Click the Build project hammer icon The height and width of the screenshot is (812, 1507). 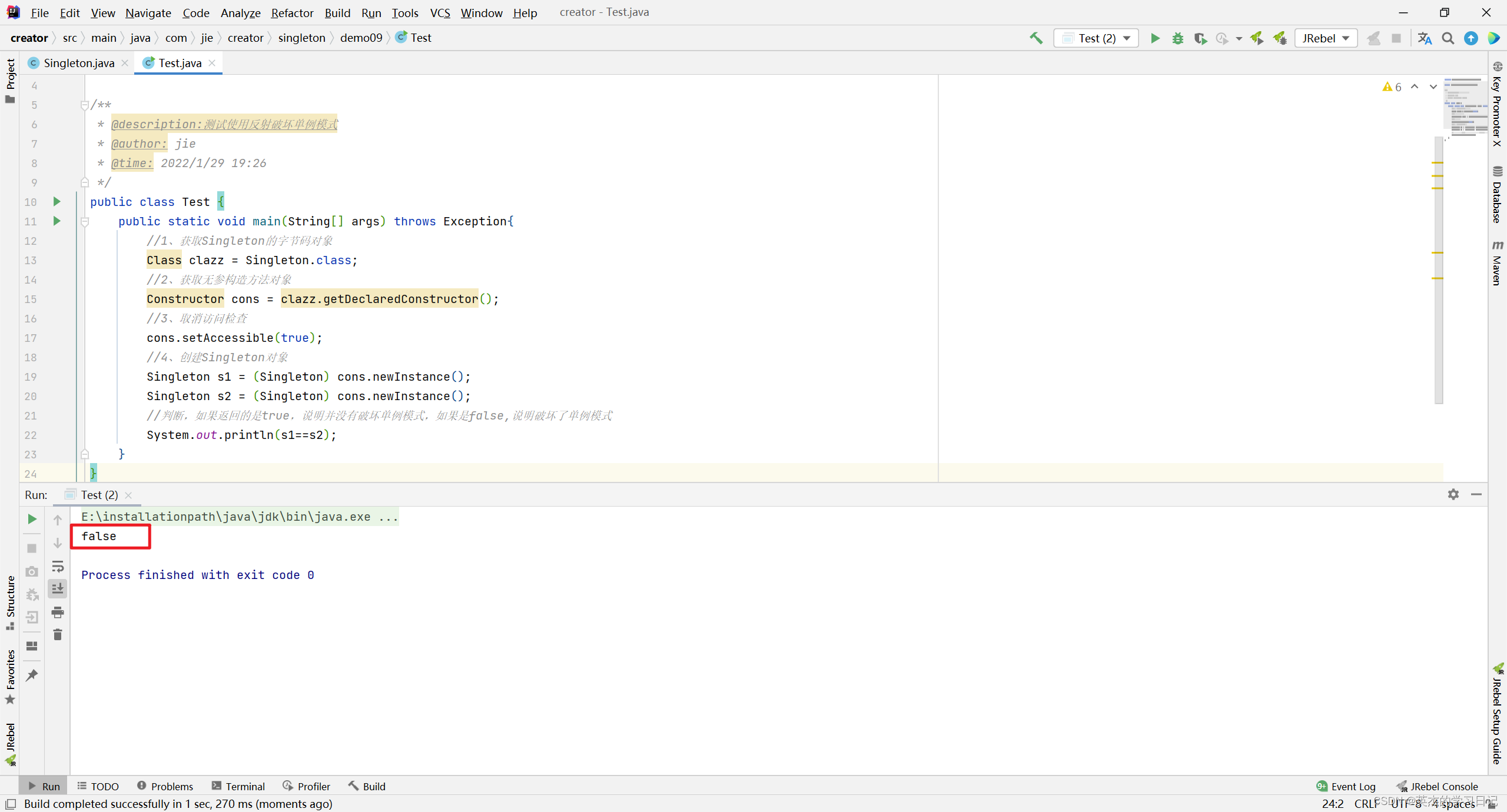coord(1035,38)
